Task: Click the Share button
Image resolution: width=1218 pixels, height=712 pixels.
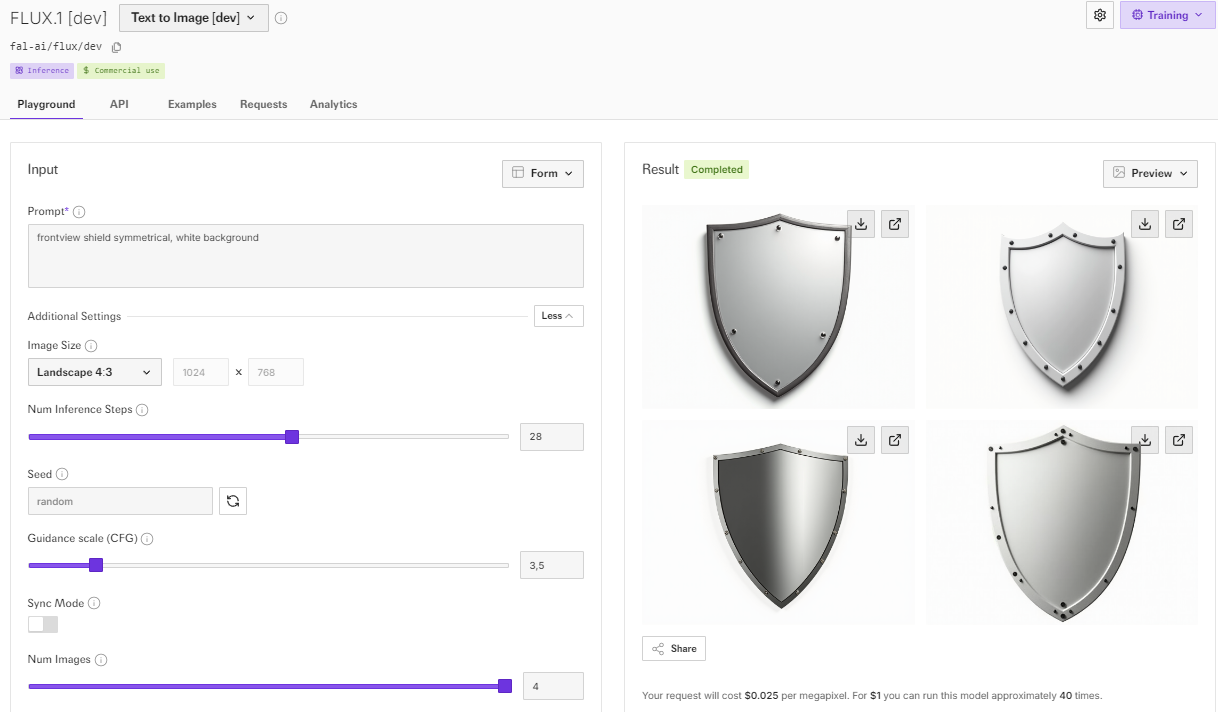Action: [674, 648]
